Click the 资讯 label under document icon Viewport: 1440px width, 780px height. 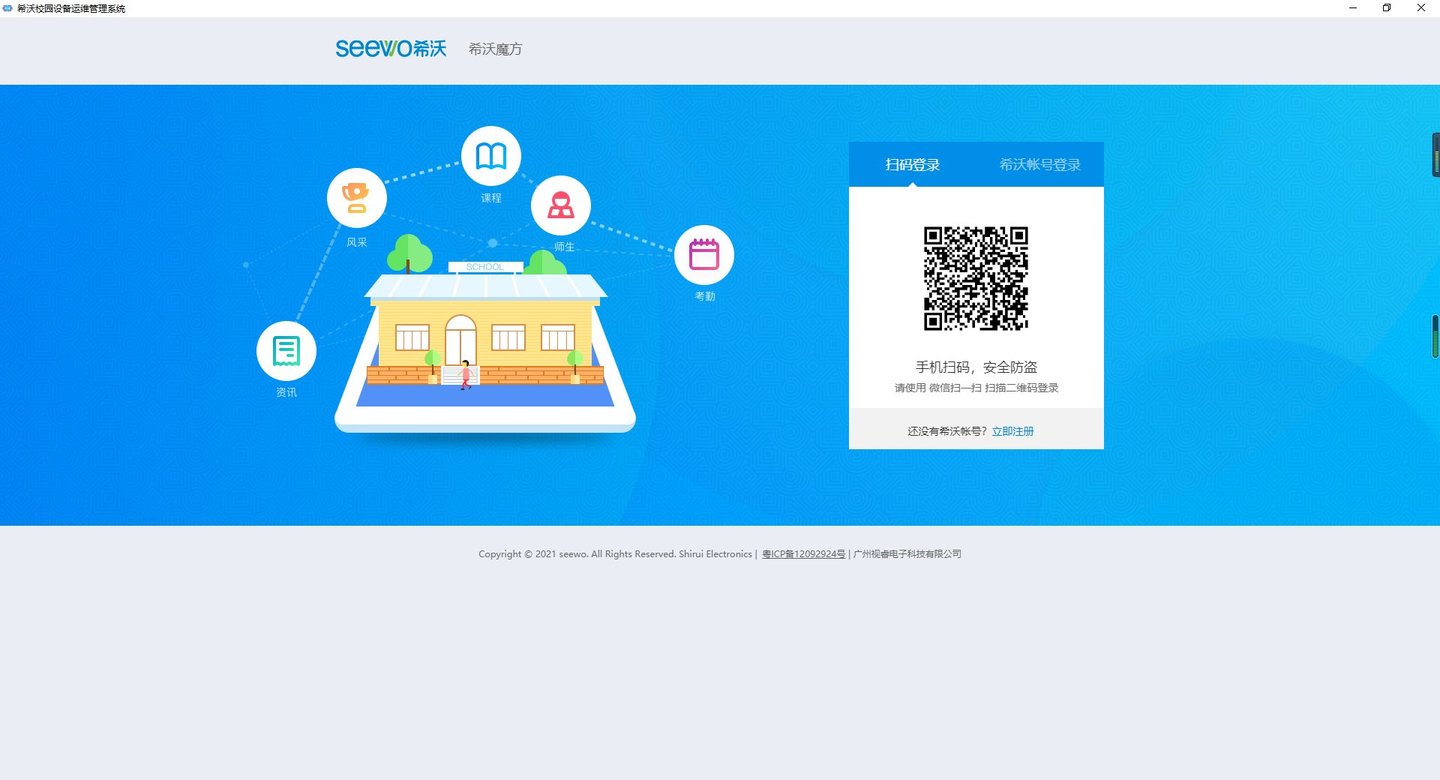[x=286, y=392]
